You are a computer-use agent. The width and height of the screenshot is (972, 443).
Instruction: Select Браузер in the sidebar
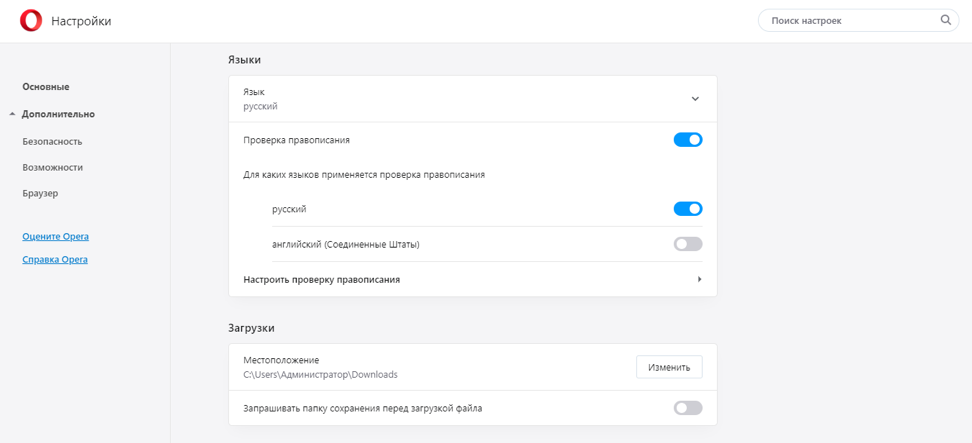click(41, 193)
